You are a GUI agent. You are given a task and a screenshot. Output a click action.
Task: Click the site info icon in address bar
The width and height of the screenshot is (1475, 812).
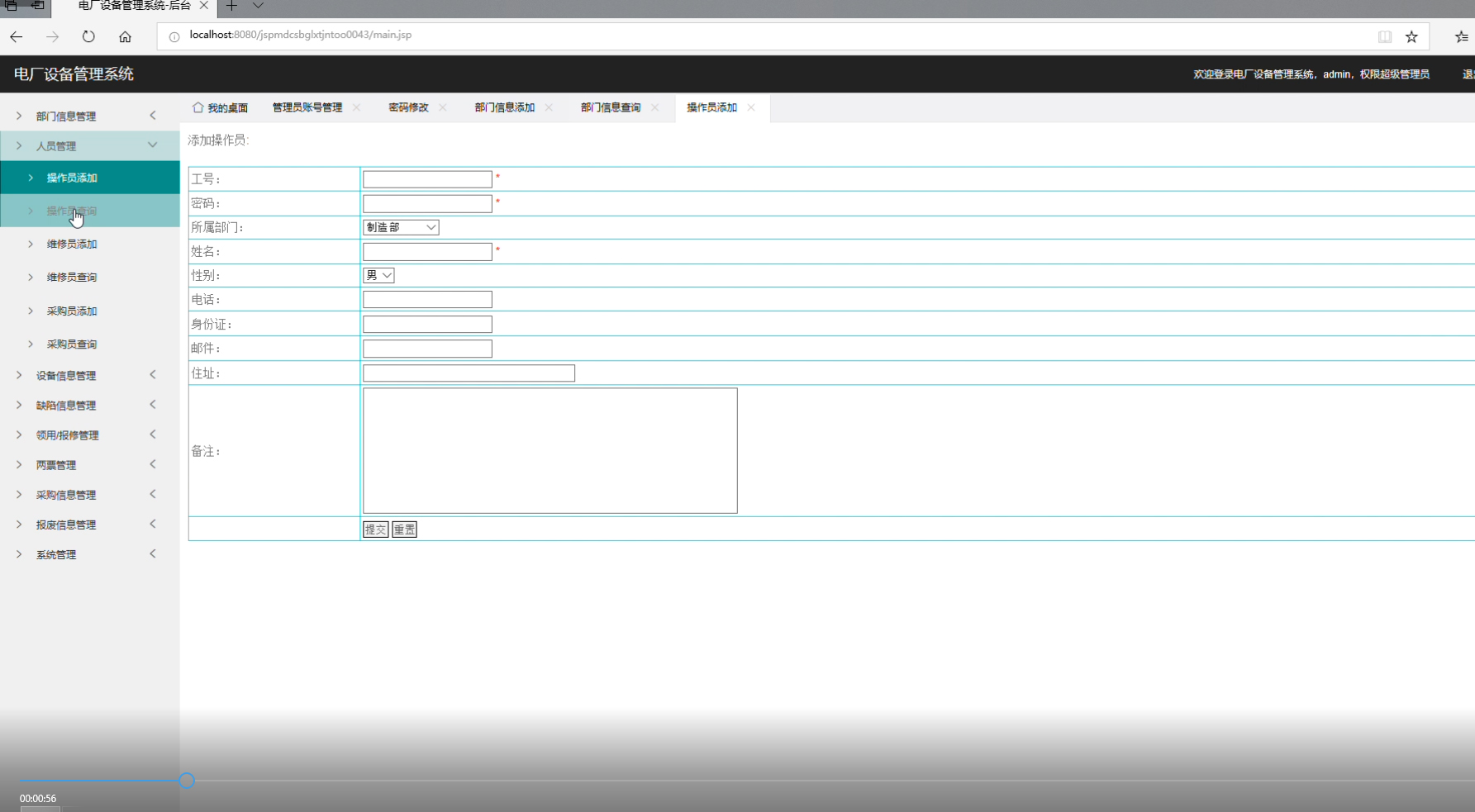pos(174,36)
